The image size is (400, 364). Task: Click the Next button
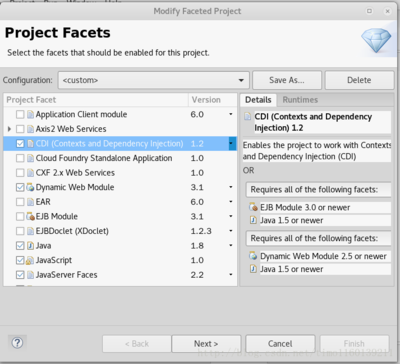coord(206,344)
